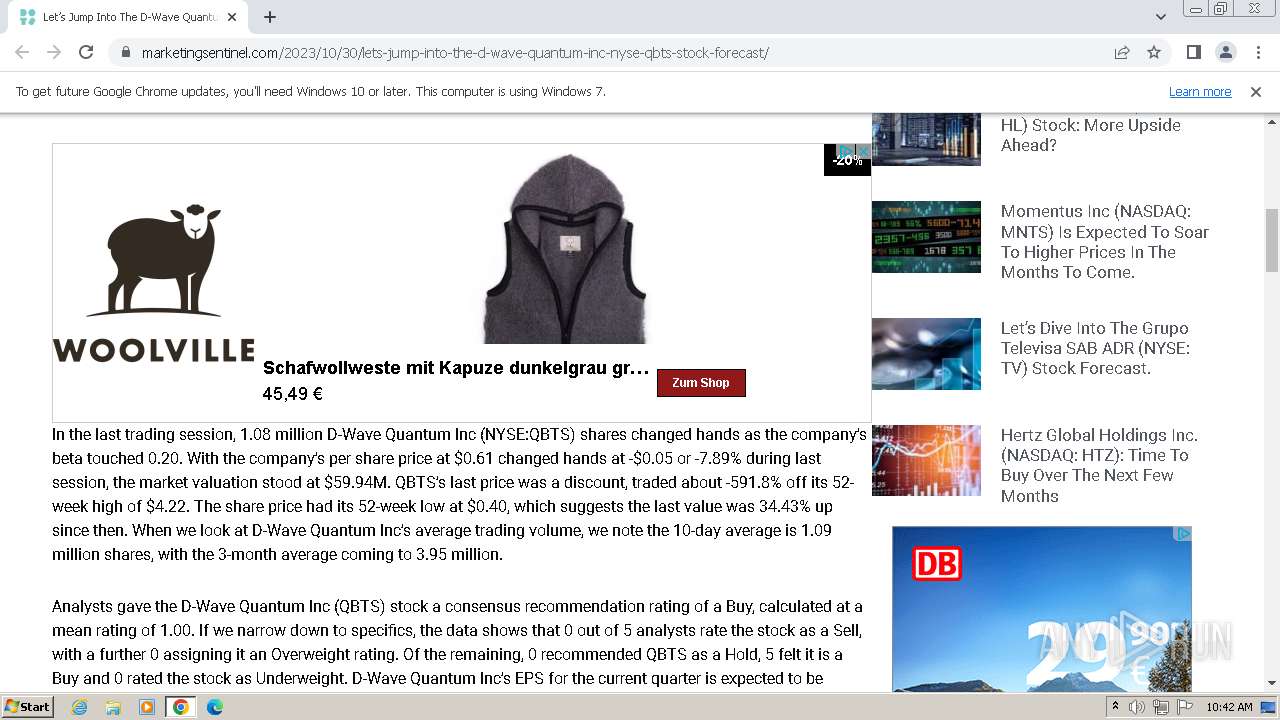1280x720 pixels.
Task: Click the DB logo in sidebar ad
Action: tap(937, 563)
